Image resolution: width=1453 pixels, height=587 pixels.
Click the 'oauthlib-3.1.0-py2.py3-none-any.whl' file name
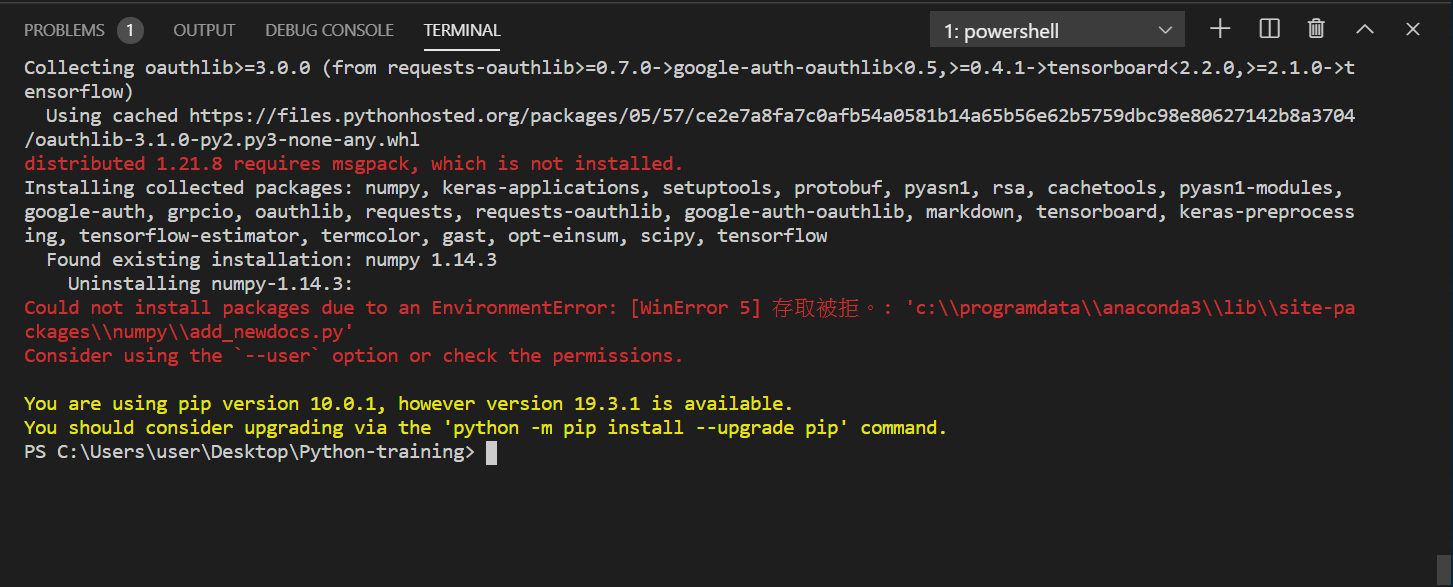227,140
